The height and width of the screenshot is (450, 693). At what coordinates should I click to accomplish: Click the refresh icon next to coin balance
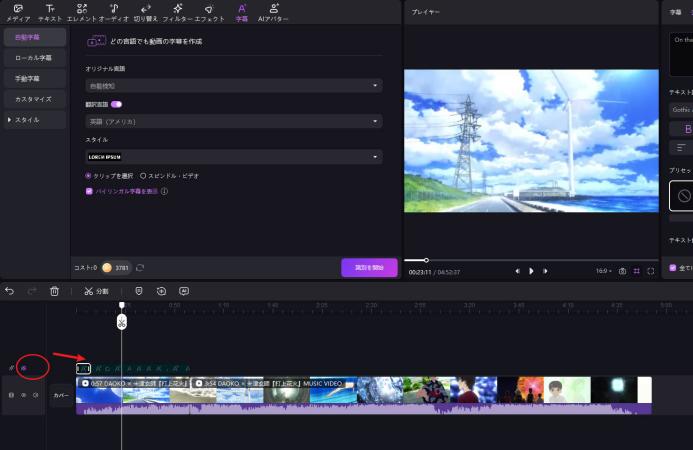tap(141, 268)
